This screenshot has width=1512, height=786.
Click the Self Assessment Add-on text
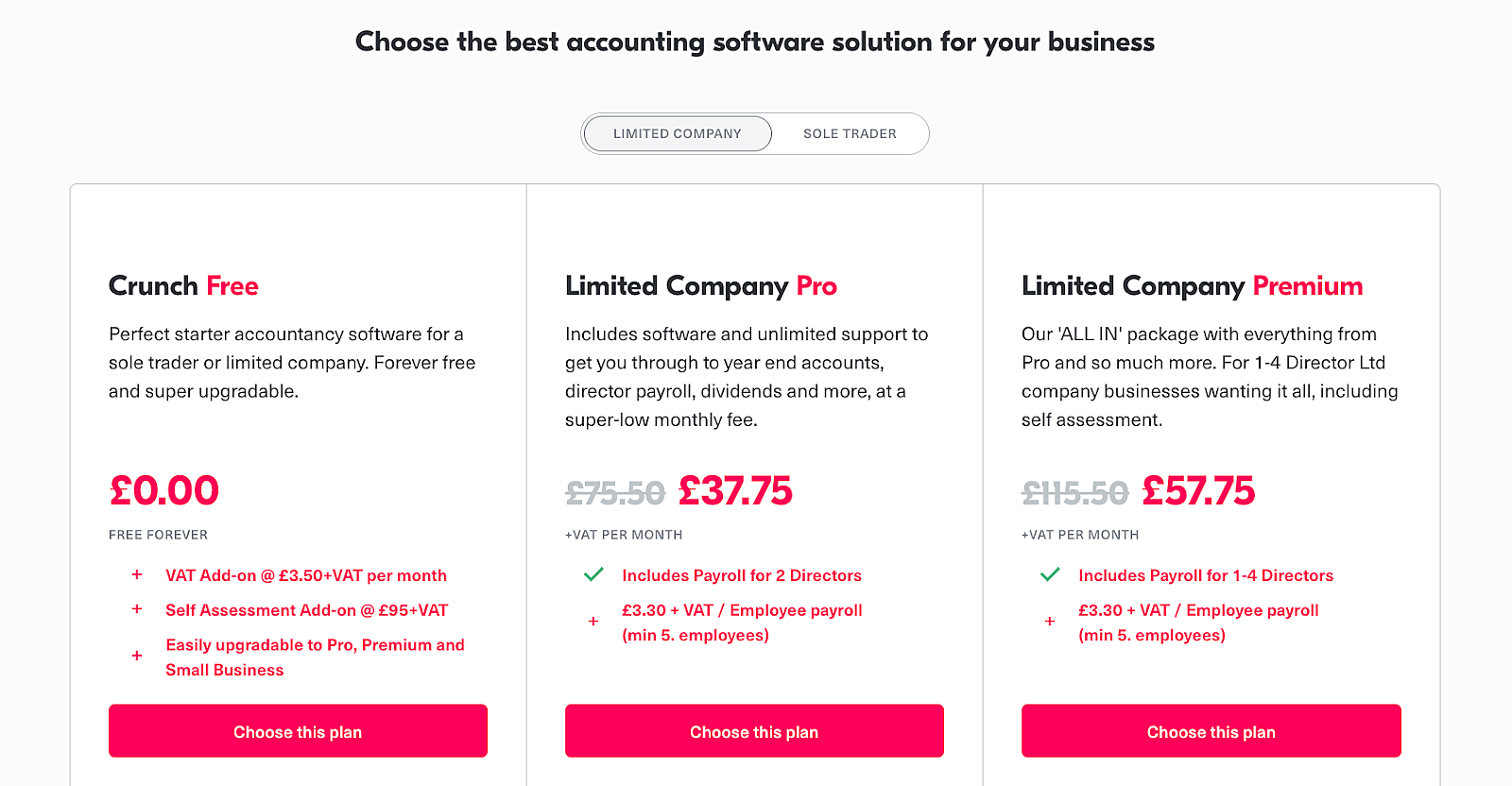tap(306, 610)
